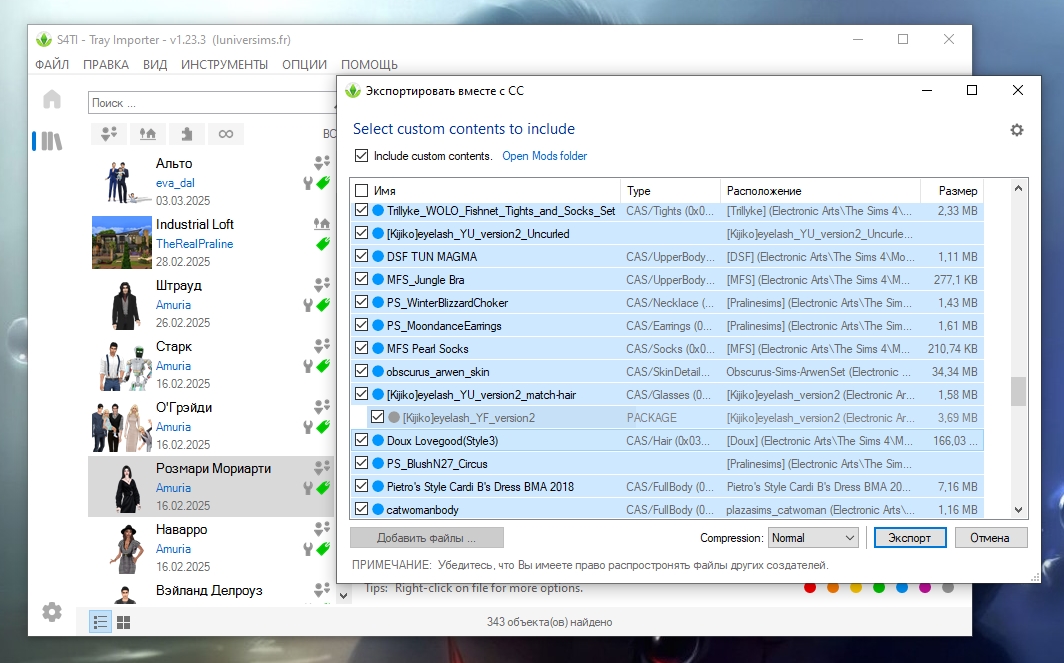The image size is (1064, 663).
Task: Open the home icon in main window sidebar
Action: click(x=52, y=99)
